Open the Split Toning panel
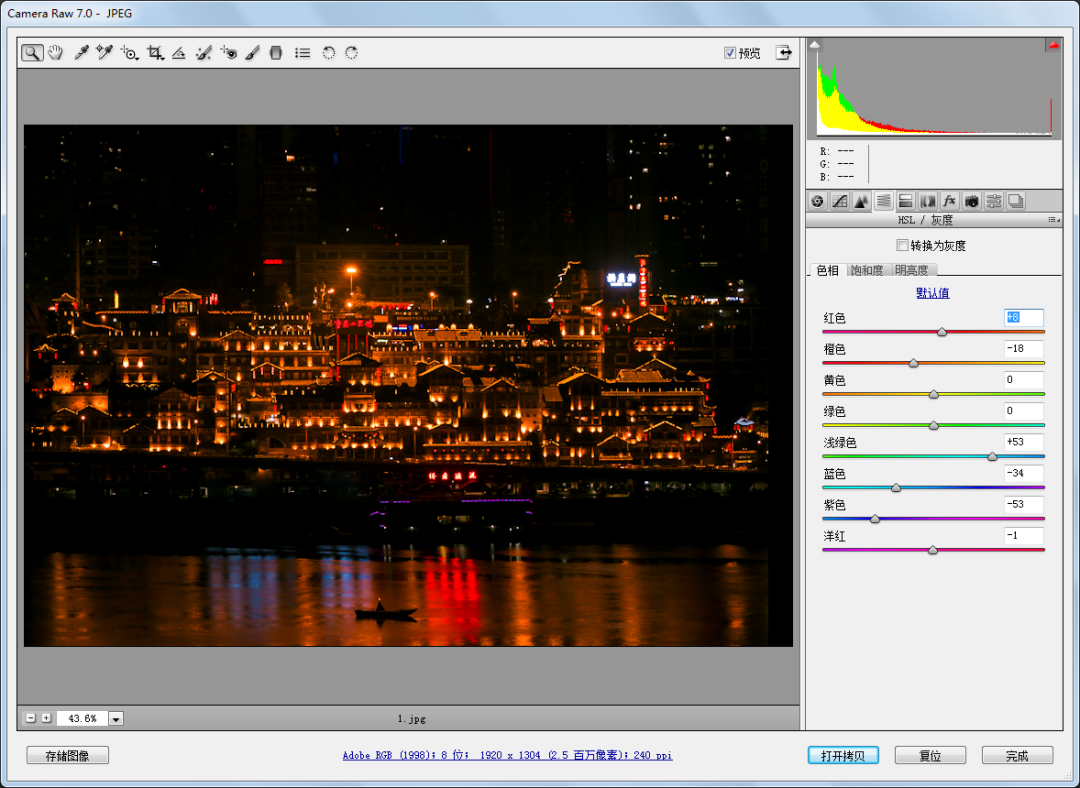The width and height of the screenshot is (1080, 788). coord(905,201)
